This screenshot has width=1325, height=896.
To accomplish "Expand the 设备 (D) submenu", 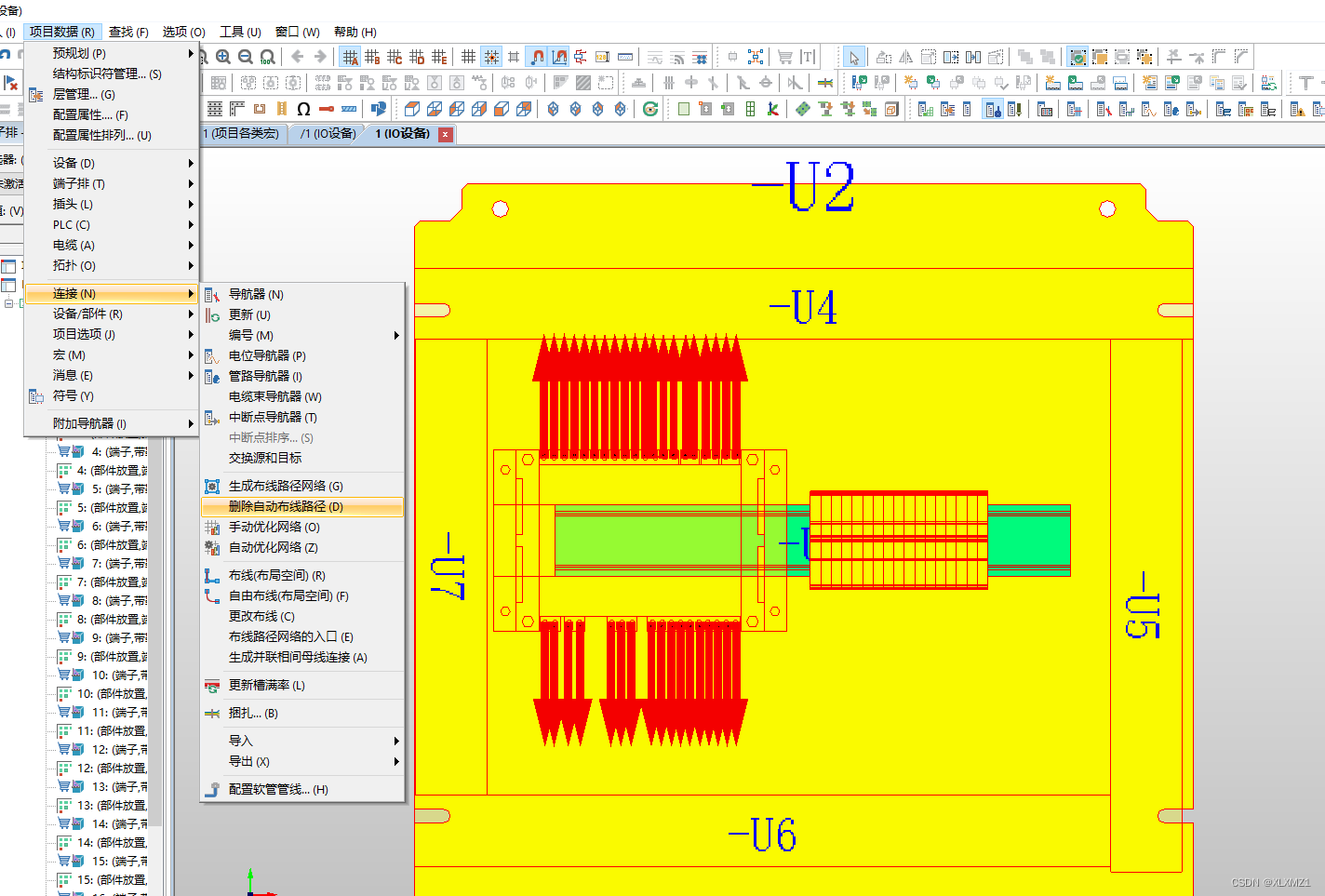I will tap(112, 163).
